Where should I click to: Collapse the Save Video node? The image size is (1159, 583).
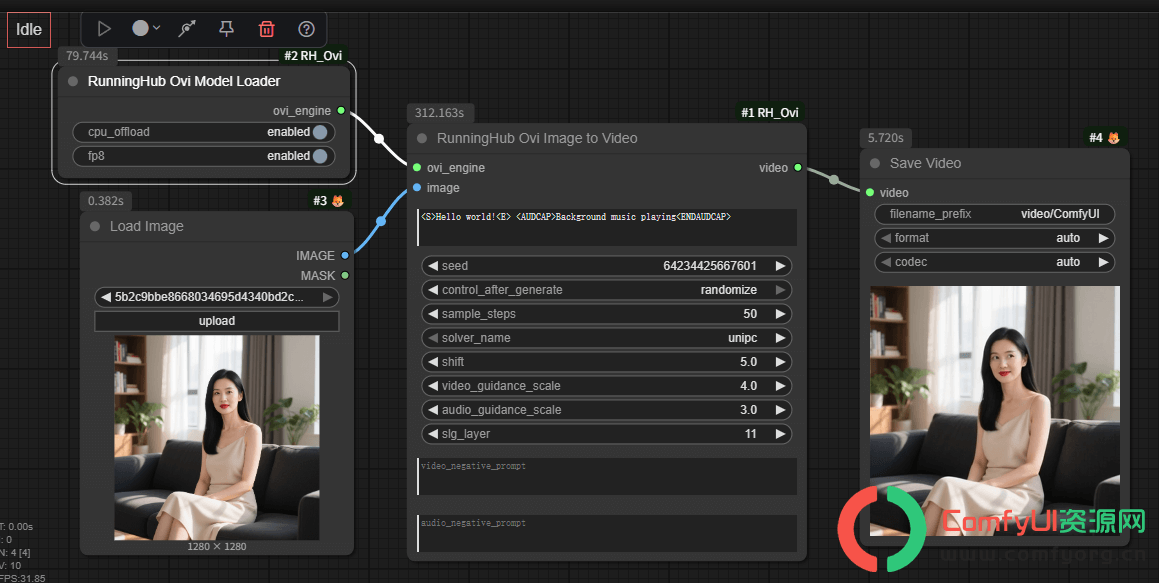click(x=875, y=163)
